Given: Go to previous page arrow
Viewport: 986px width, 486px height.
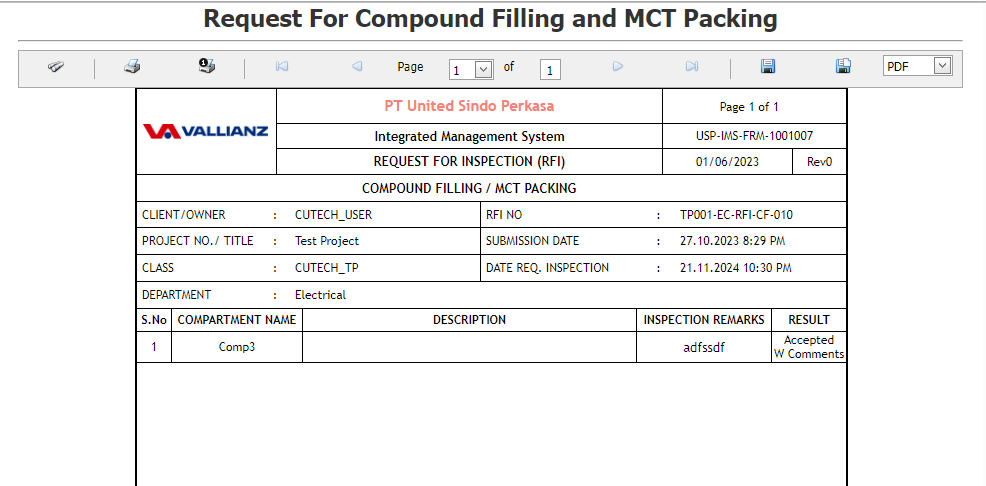Looking at the screenshot, I should pyautogui.click(x=357, y=67).
